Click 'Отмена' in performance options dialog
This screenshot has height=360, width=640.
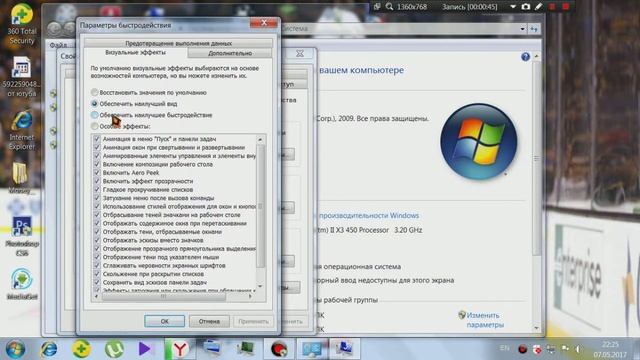209,321
